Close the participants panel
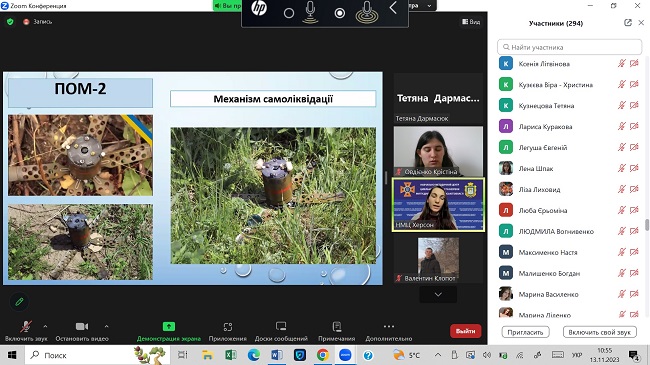The image size is (650, 365). [641, 23]
